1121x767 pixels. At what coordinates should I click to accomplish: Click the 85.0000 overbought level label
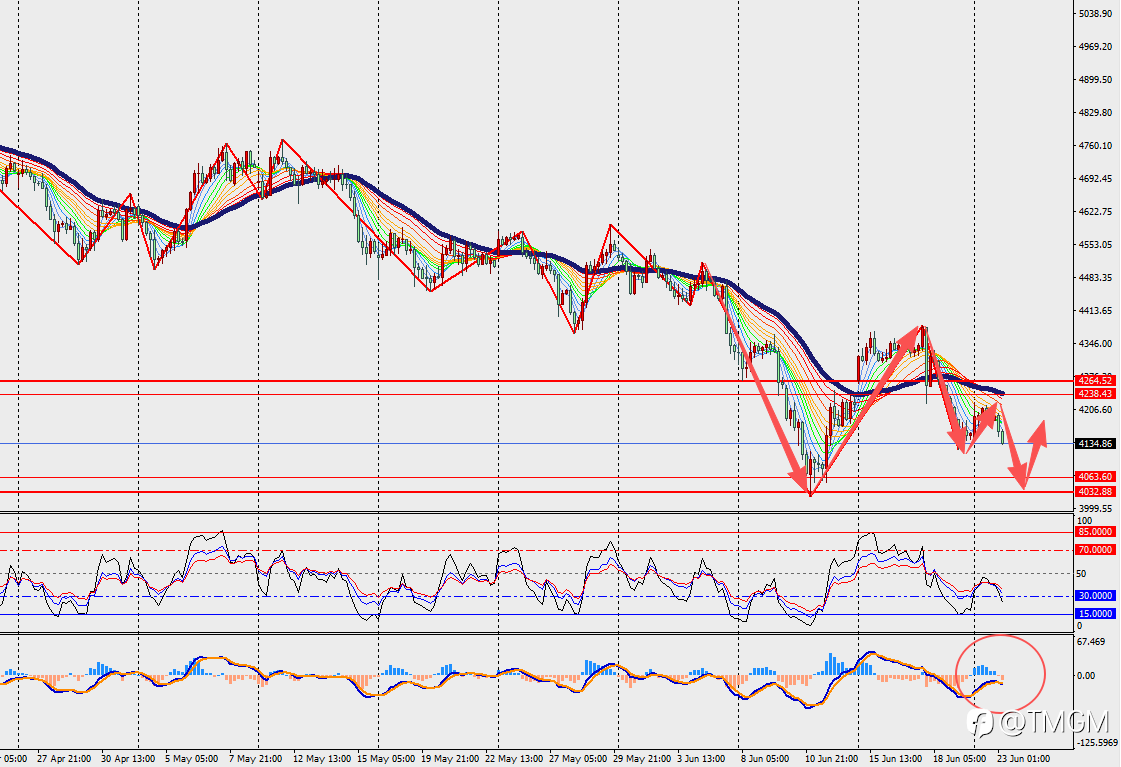(x=1095, y=532)
